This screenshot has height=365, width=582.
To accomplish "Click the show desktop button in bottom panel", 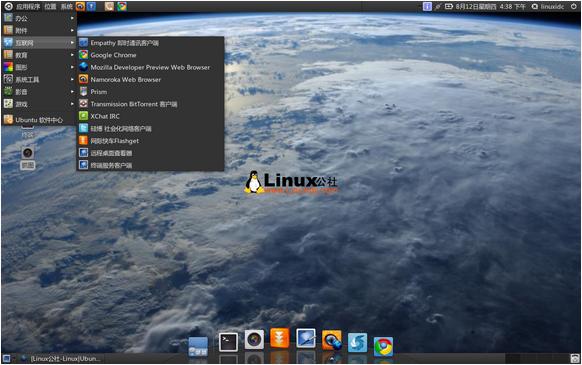I will (x=6, y=358).
